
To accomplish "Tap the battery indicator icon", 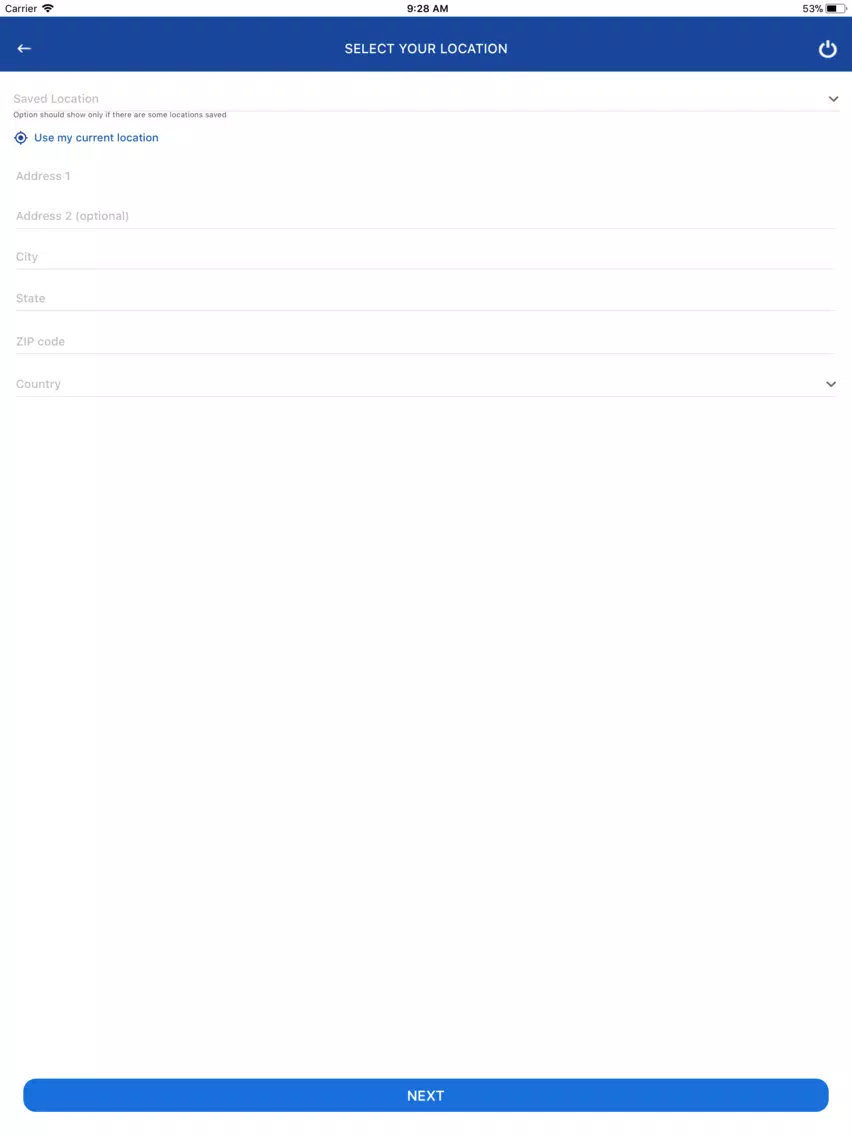I will 836,9.
